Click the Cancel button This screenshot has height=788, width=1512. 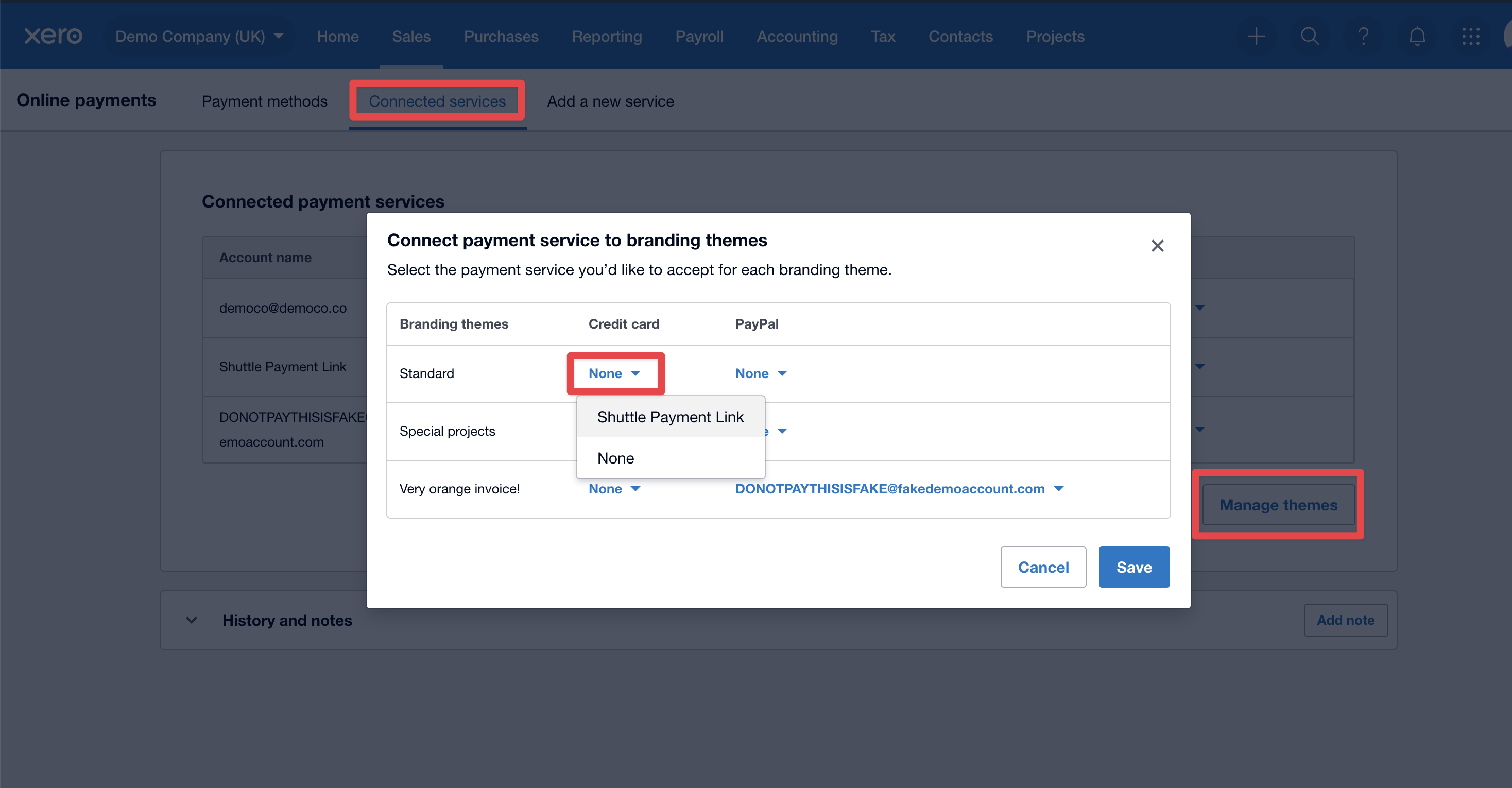[x=1043, y=567]
